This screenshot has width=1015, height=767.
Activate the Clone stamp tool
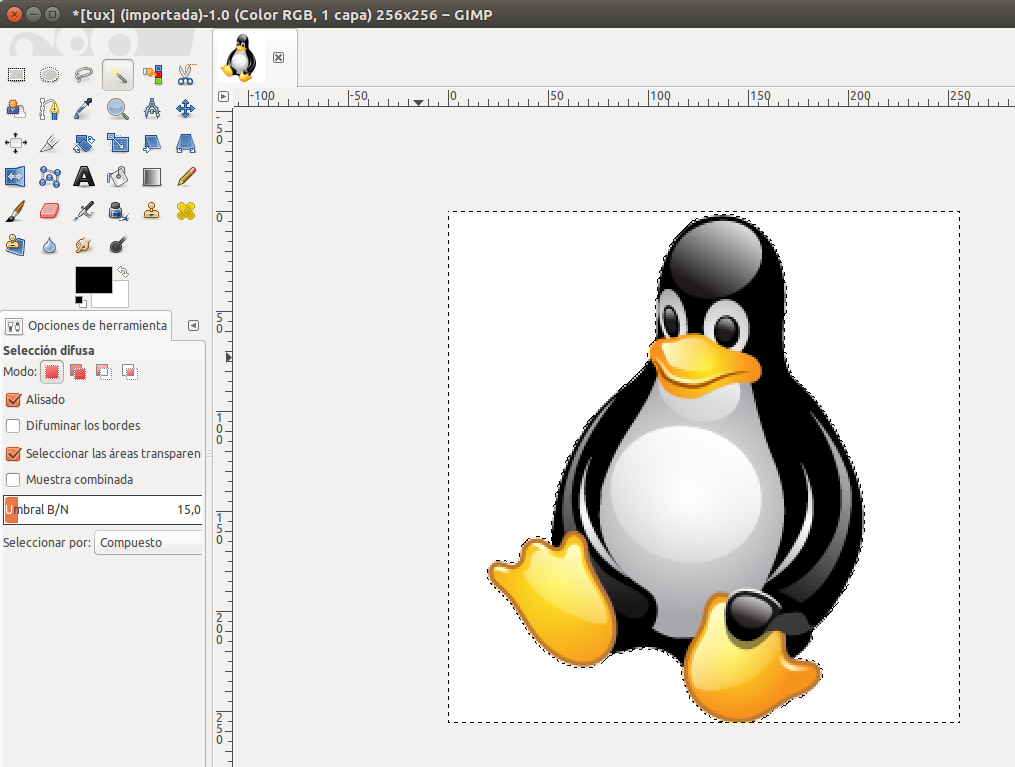tap(152, 210)
